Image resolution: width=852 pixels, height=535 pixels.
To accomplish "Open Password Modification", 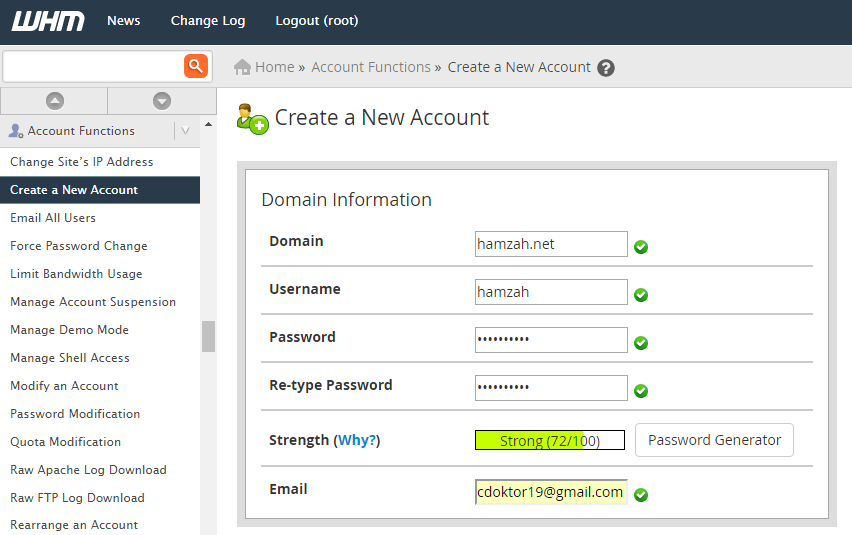I will pos(75,414).
